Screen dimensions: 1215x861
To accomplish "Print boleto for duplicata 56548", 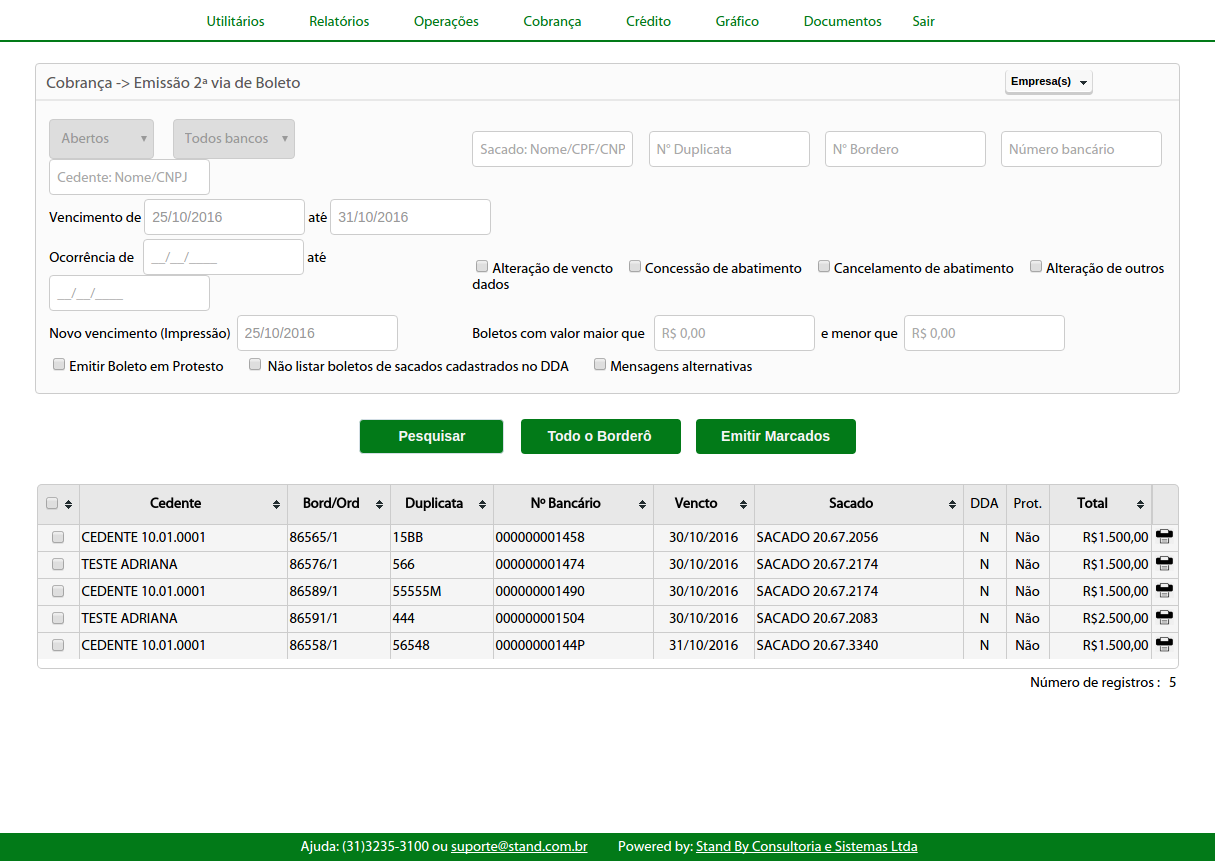I will point(1164,645).
